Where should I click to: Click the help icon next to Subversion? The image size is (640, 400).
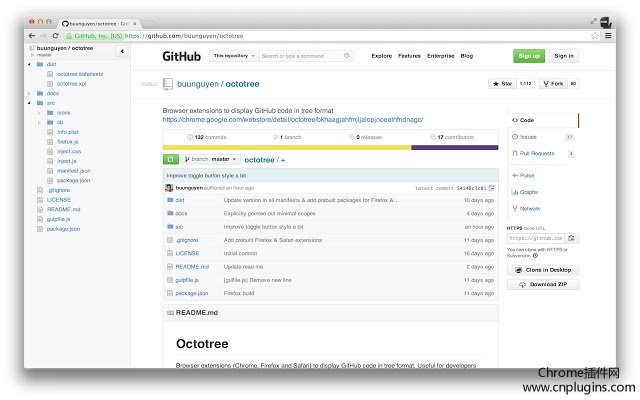(535, 256)
